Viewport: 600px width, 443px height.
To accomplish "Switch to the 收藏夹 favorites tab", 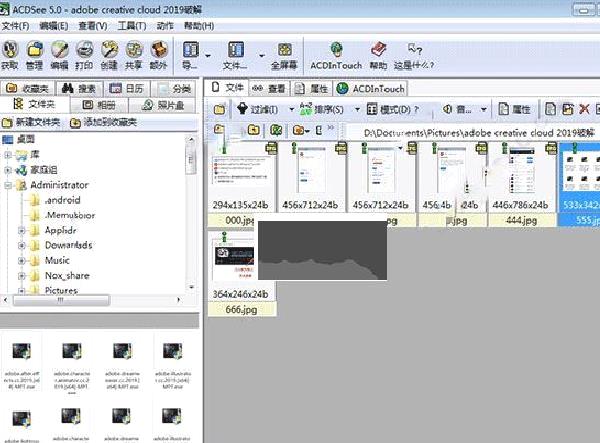I will click(27, 88).
